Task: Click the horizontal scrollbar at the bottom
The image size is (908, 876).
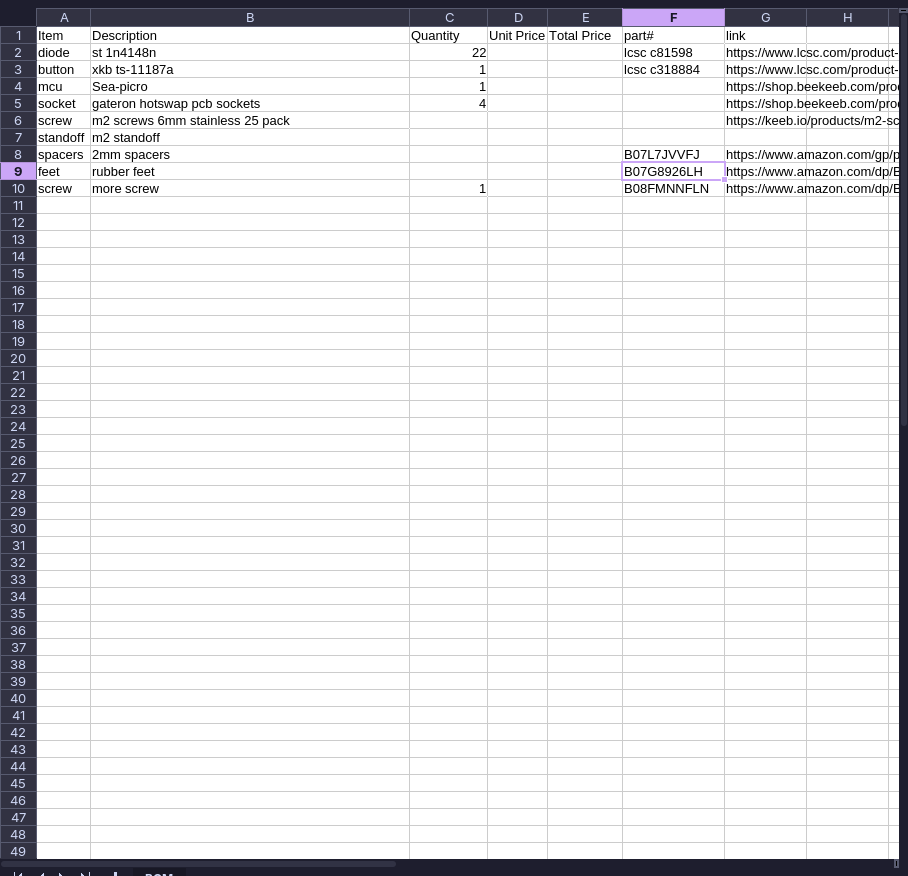Action: 200,864
